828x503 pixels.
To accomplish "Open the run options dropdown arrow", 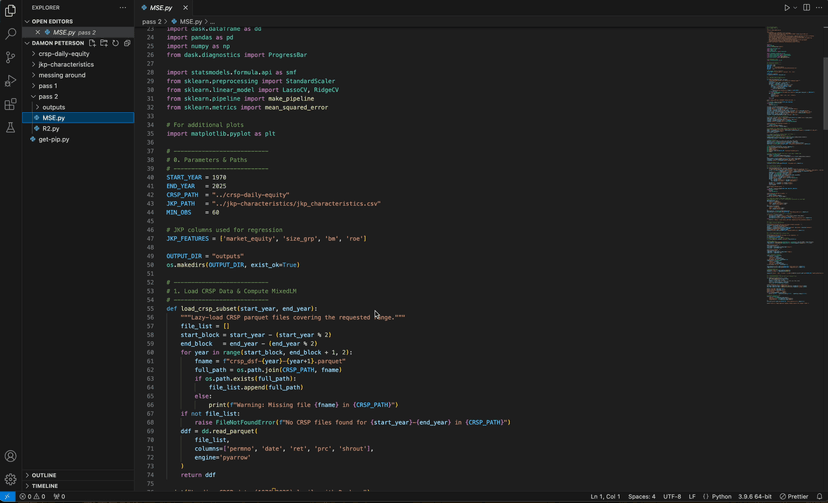I will point(795,7).
